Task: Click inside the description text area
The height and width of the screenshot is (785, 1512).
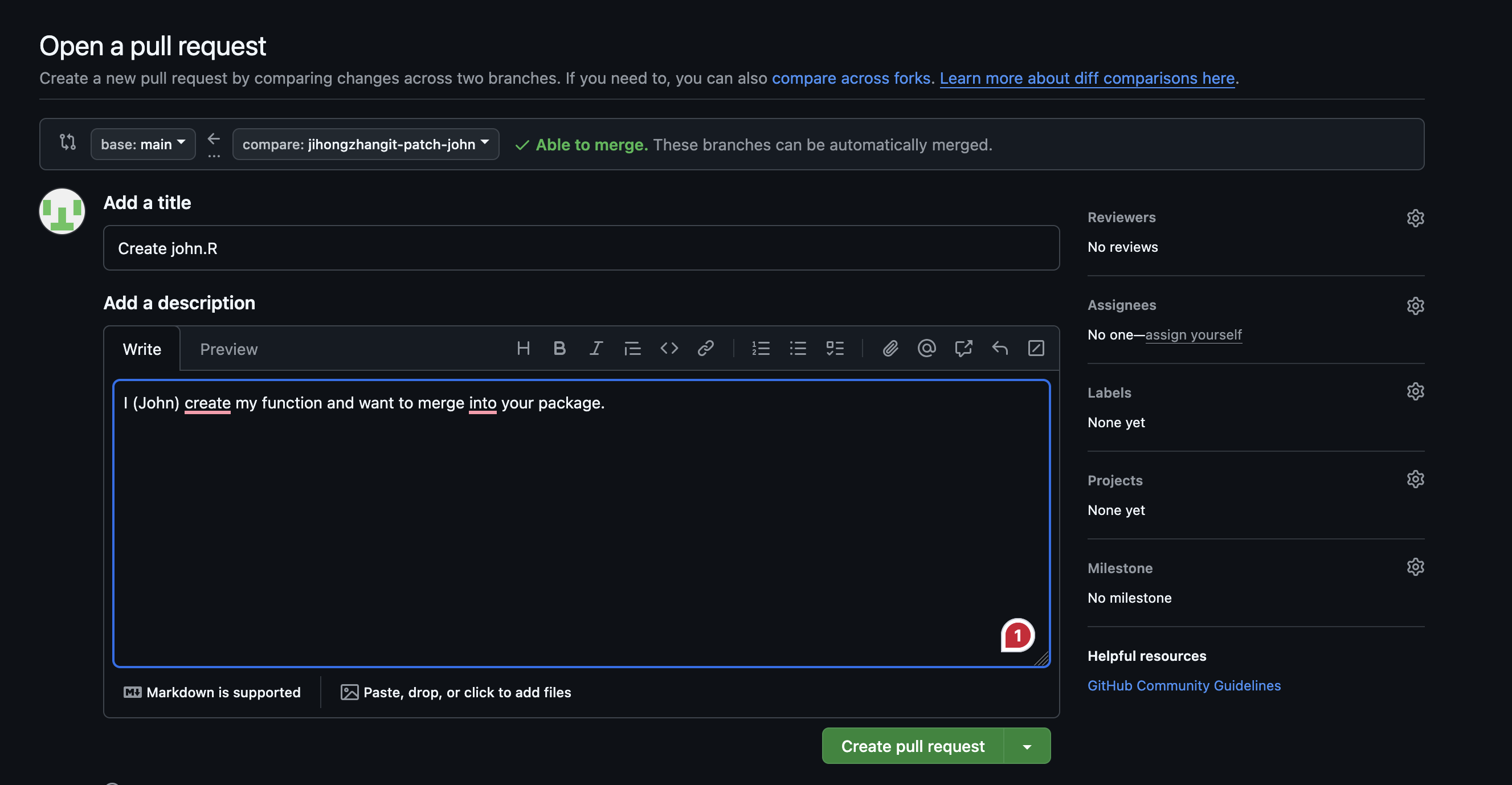Action: click(581, 524)
